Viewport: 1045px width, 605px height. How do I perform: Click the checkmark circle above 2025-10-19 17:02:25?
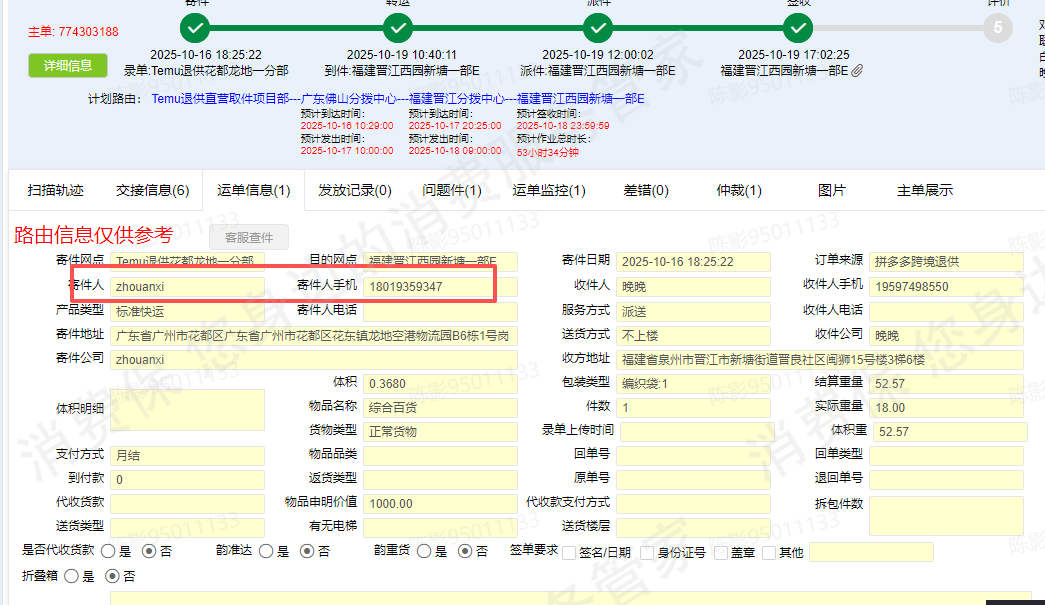coord(798,27)
